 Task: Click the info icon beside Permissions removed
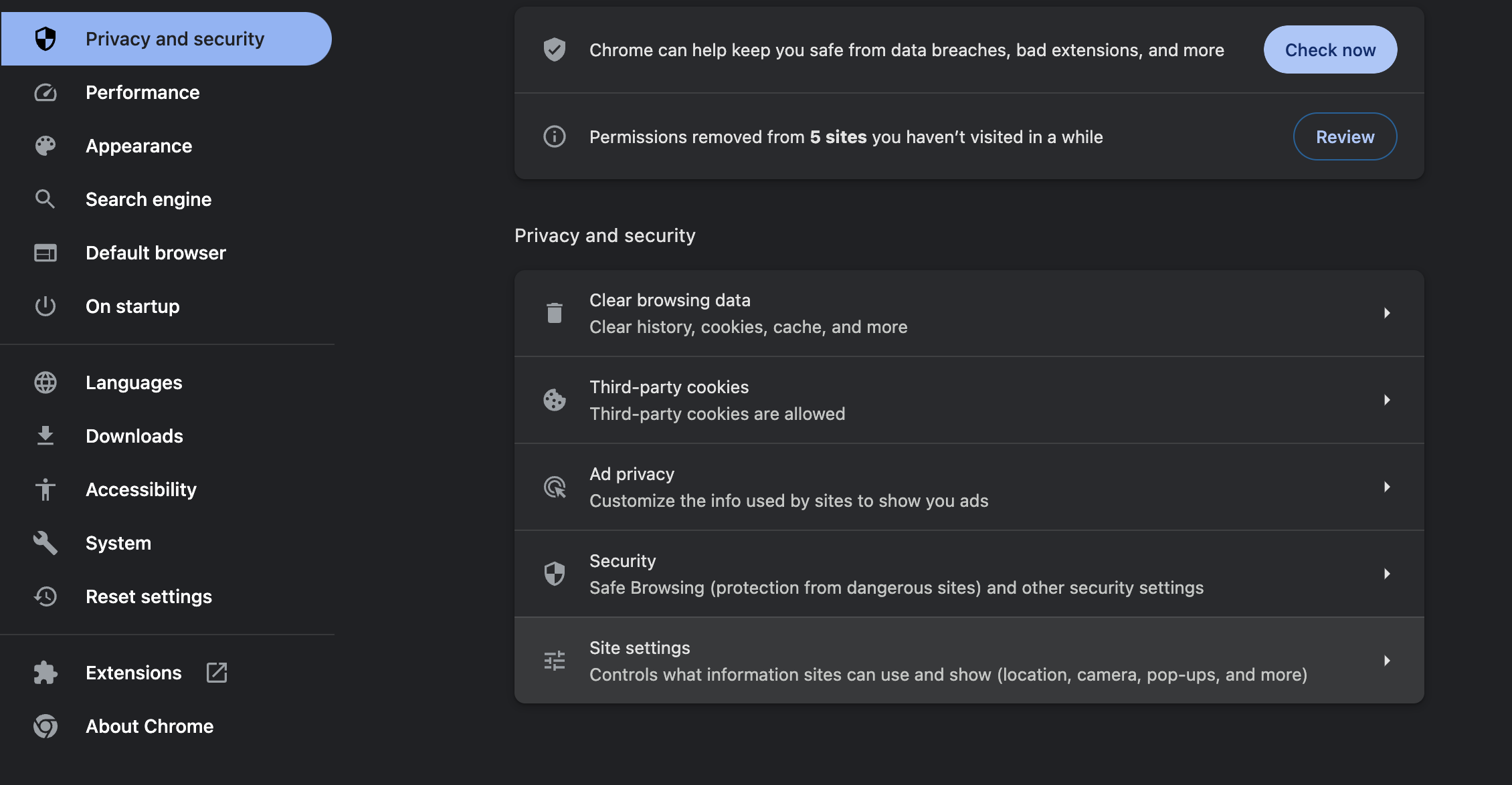tap(555, 136)
